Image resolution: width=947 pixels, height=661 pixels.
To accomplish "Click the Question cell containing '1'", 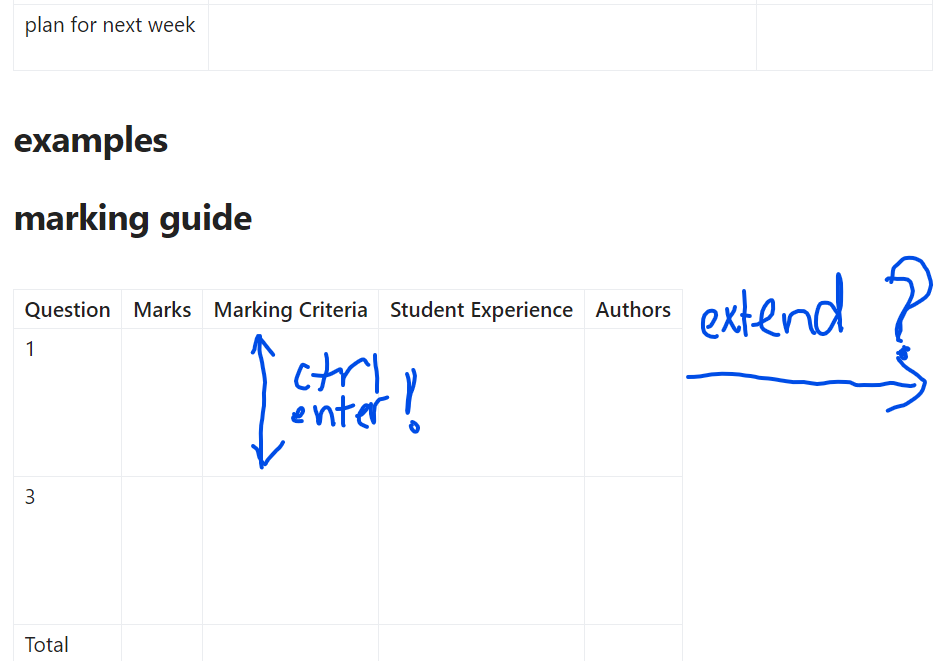I will (x=68, y=402).
